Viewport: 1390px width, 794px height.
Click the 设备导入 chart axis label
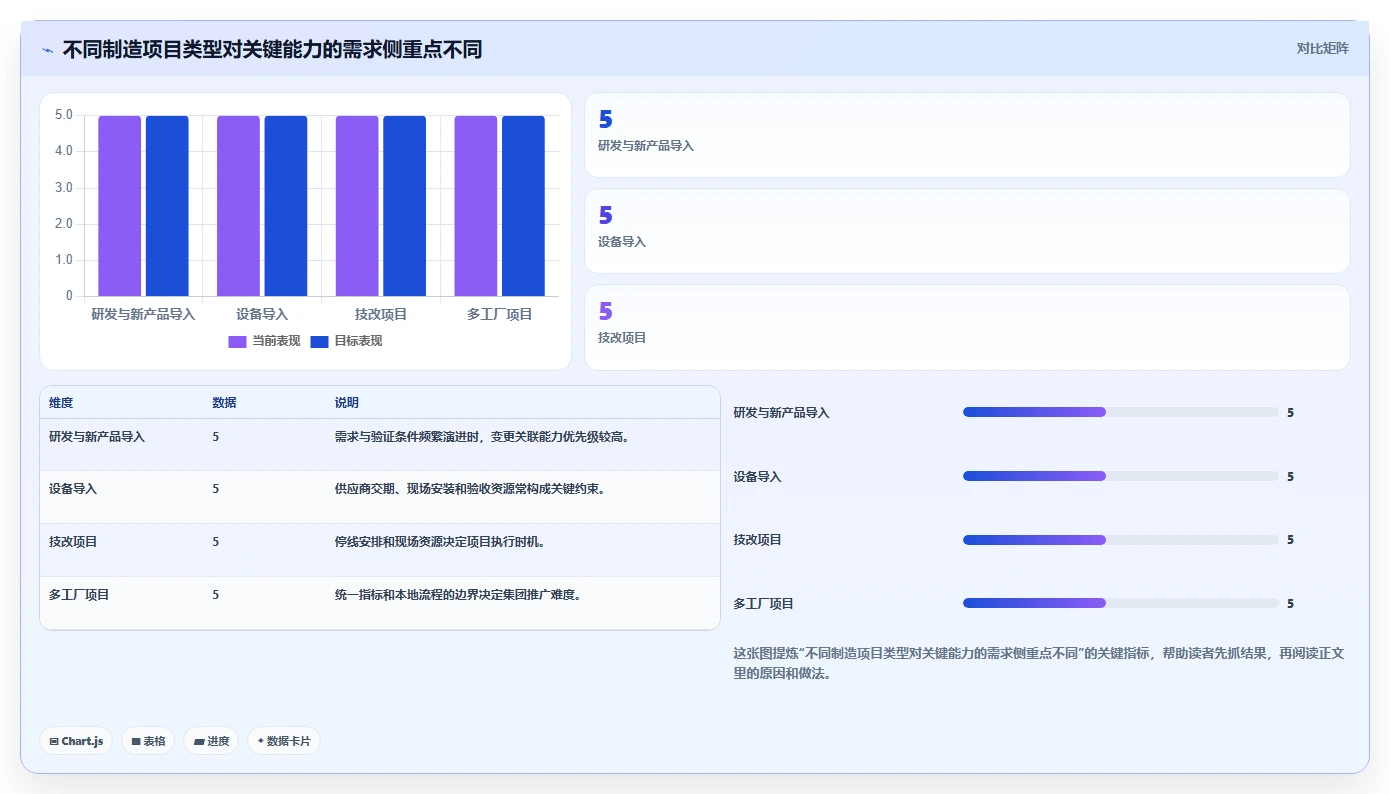click(x=262, y=314)
